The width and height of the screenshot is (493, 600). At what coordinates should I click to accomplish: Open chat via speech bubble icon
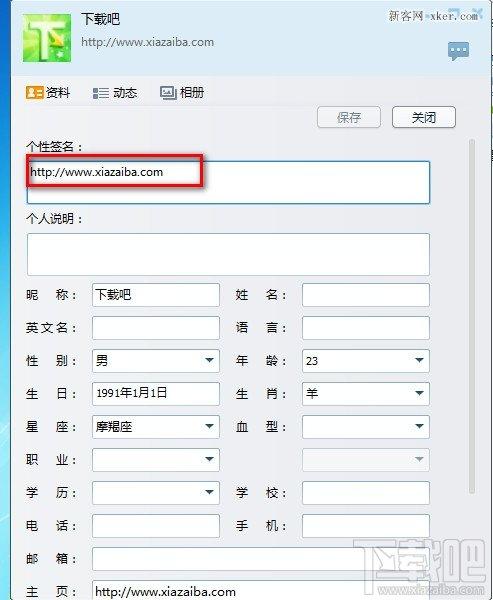point(458,51)
